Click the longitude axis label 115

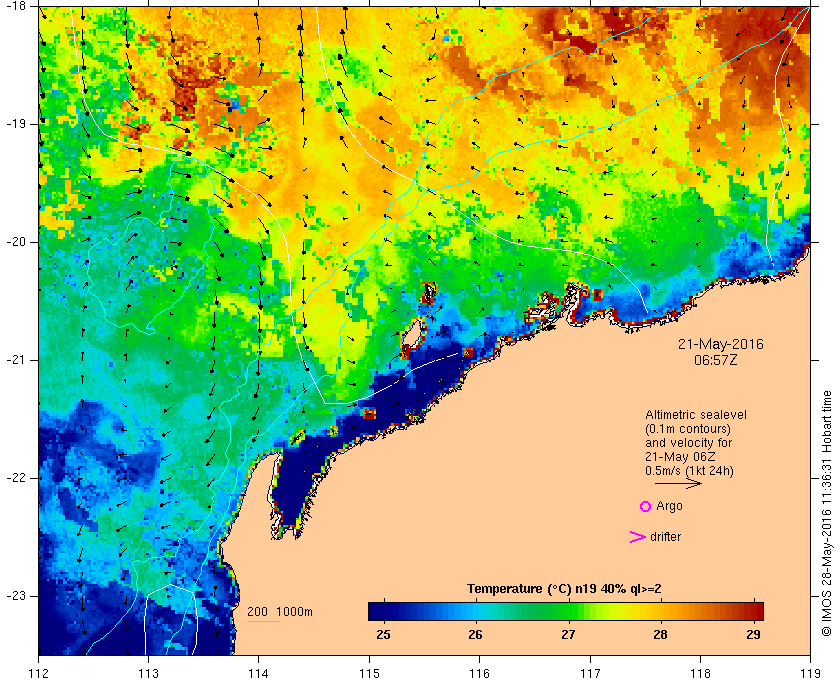(x=369, y=673)
